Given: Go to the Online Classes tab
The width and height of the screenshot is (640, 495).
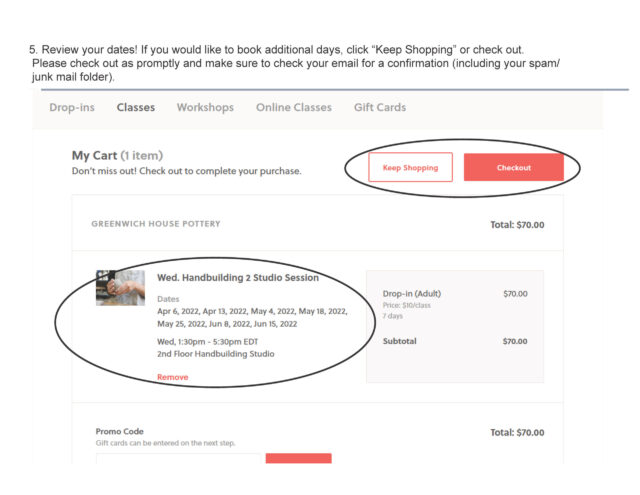Looking at the screenshot, I should click(293, 108).
